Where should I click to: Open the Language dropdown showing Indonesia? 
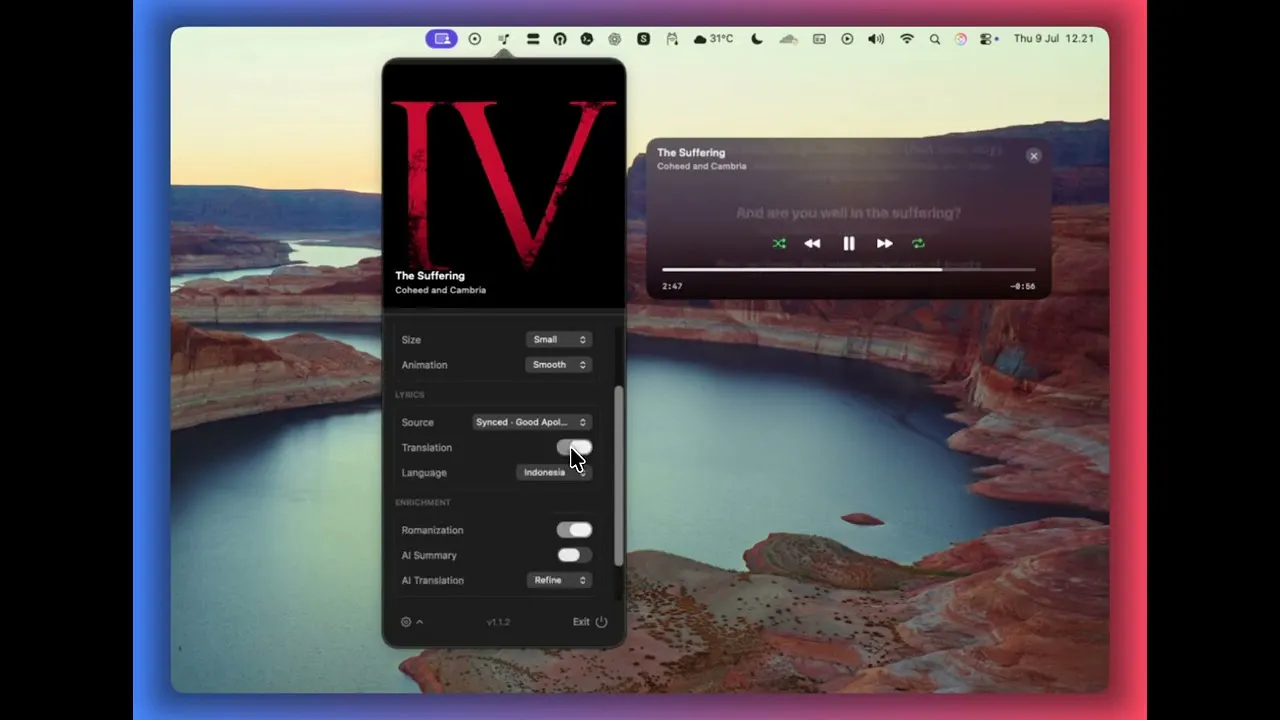pyautogui.click(x=555, y=472)
